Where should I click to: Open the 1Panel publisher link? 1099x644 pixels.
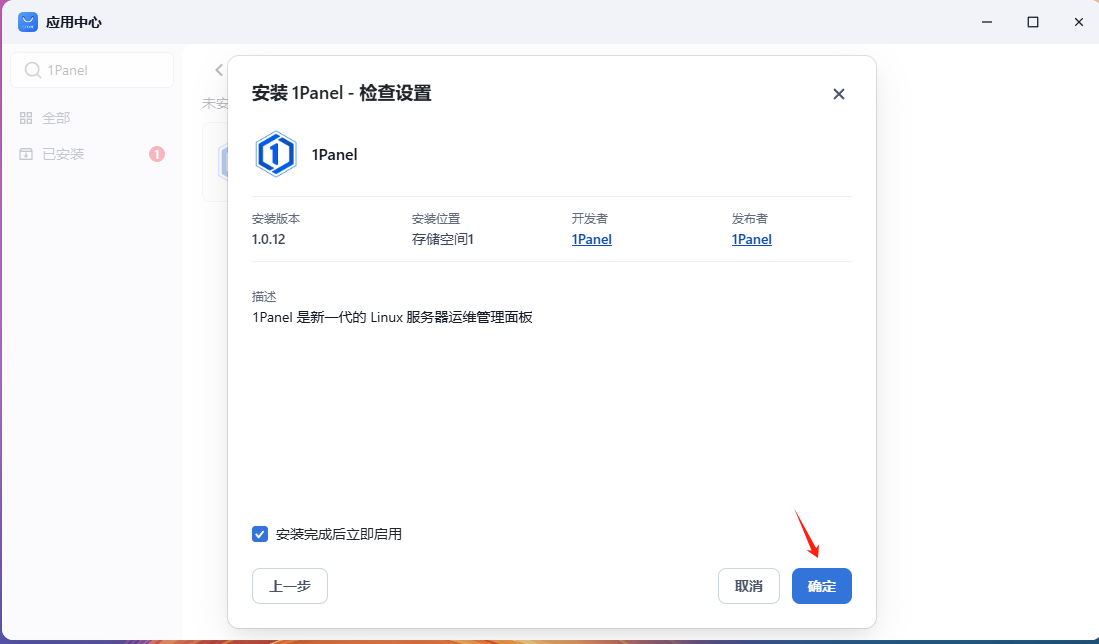(x=751, y=240)
